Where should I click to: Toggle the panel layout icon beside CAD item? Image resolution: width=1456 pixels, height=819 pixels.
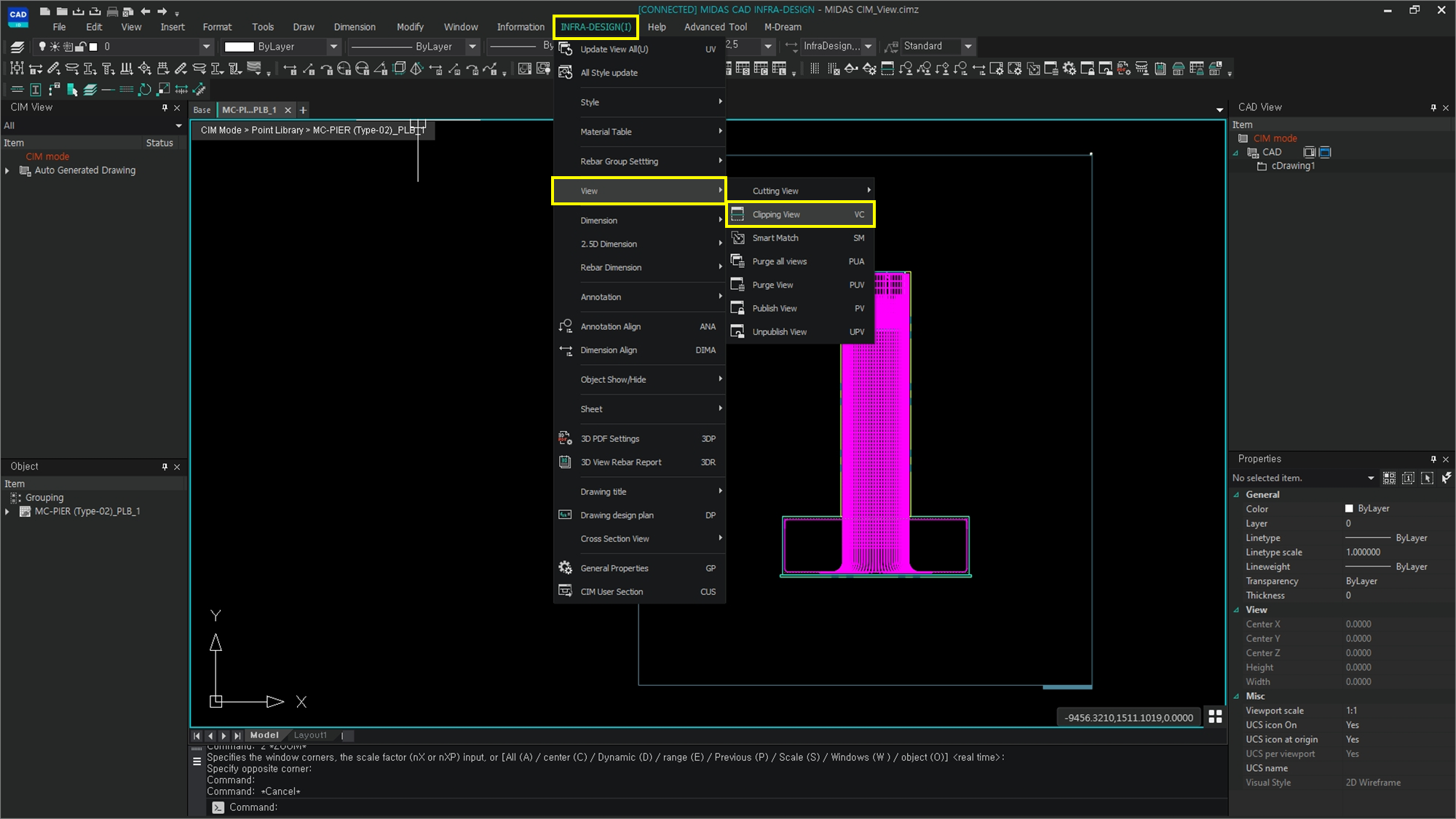1309,152
